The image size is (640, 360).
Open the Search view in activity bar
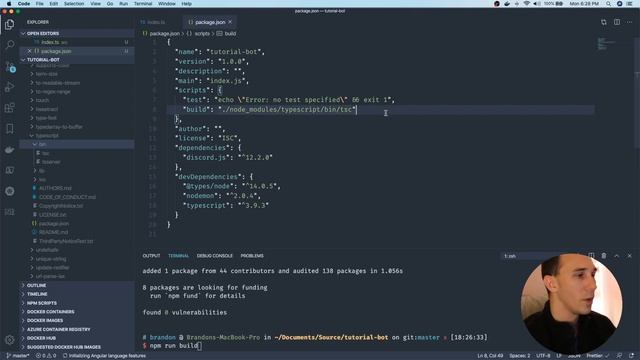point(9,44)
